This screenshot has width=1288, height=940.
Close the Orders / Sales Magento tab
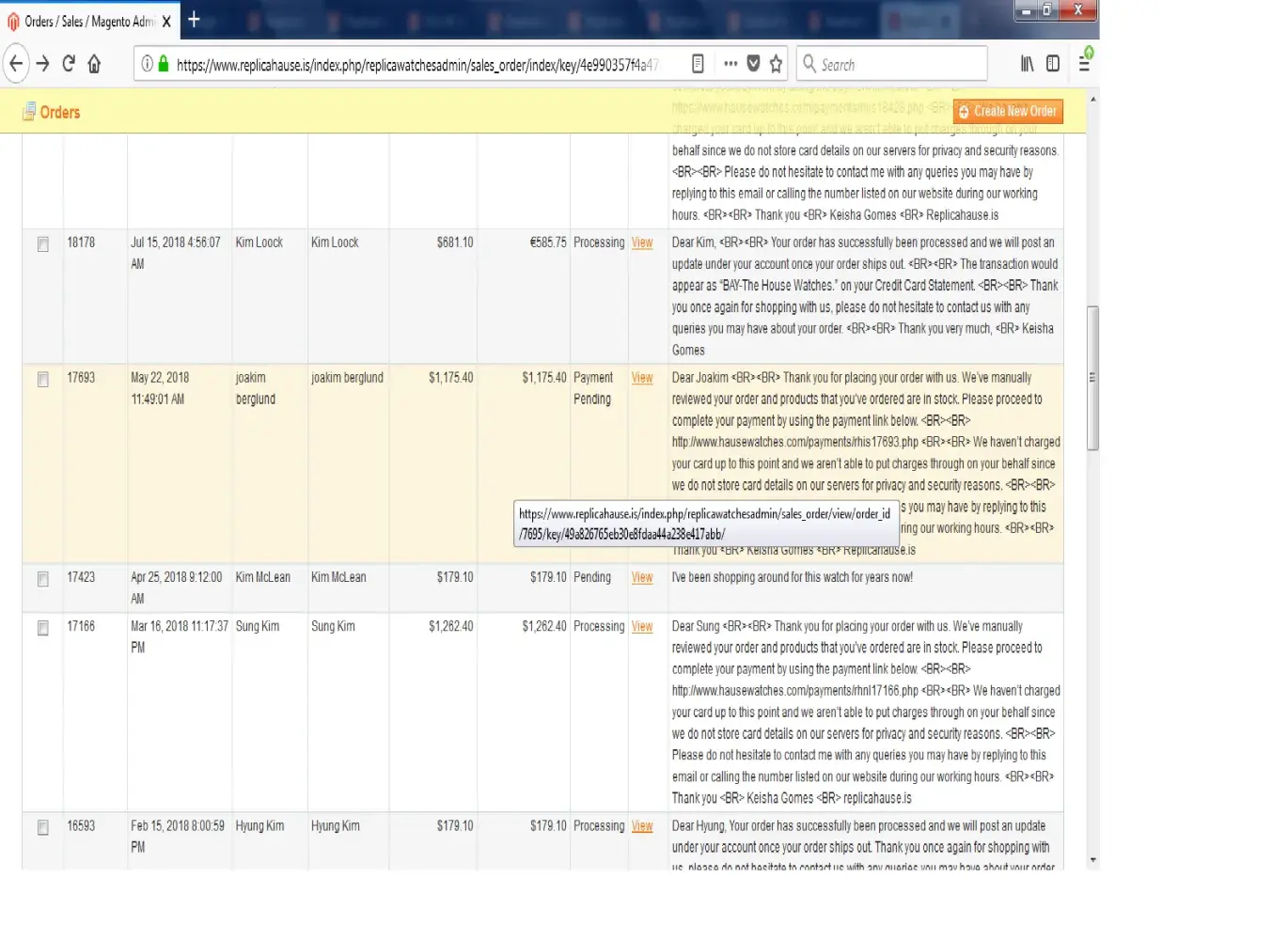click(x=166, y=21)
